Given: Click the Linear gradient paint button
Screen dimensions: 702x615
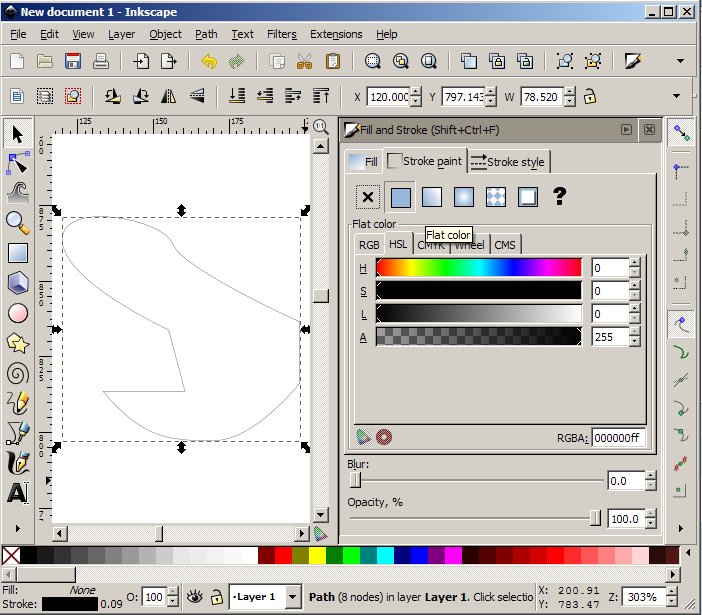Looking at the screenshot, I should click(x=431, y=197).
